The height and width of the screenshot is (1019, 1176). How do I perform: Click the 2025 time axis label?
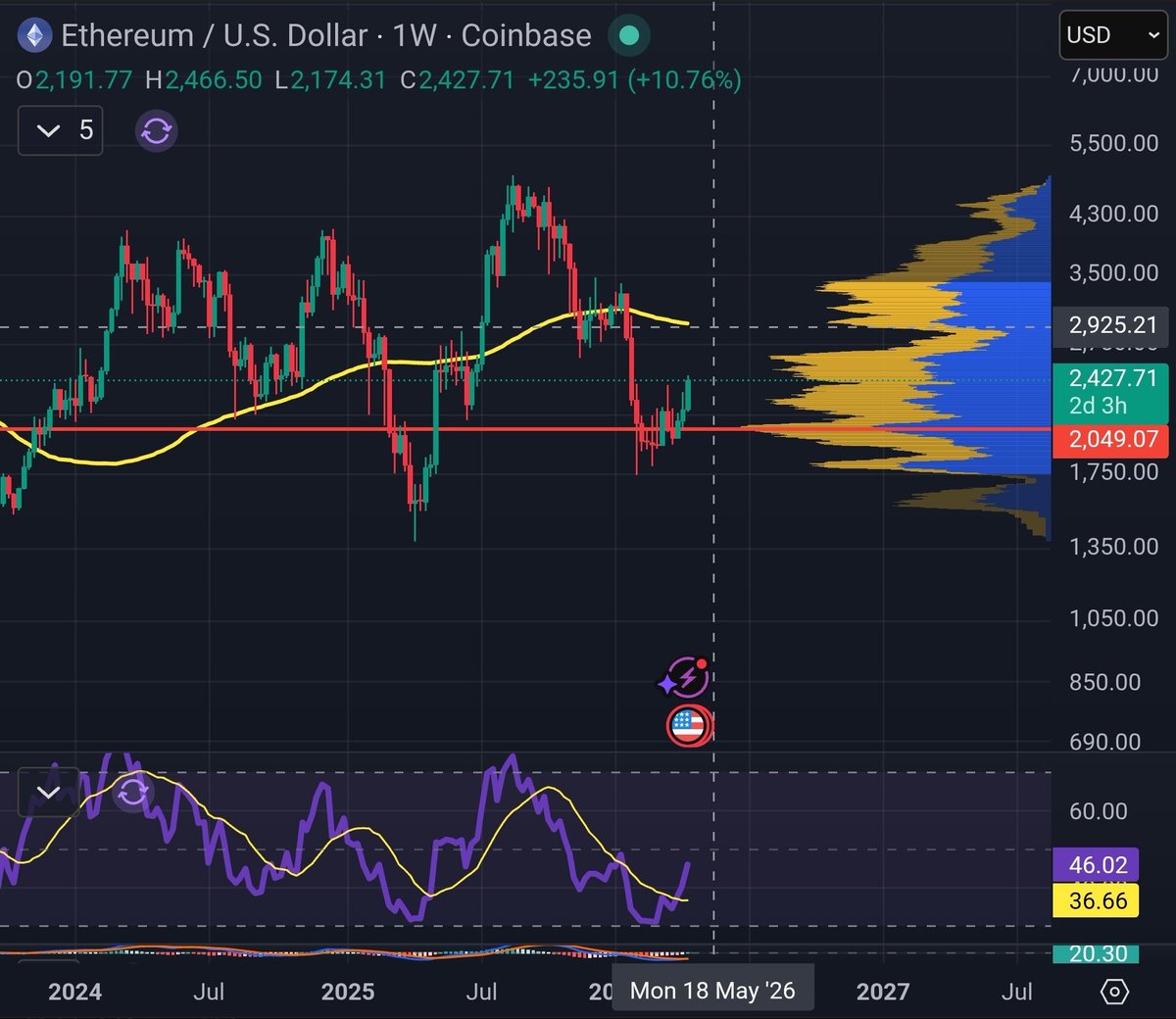pos(348,992)
